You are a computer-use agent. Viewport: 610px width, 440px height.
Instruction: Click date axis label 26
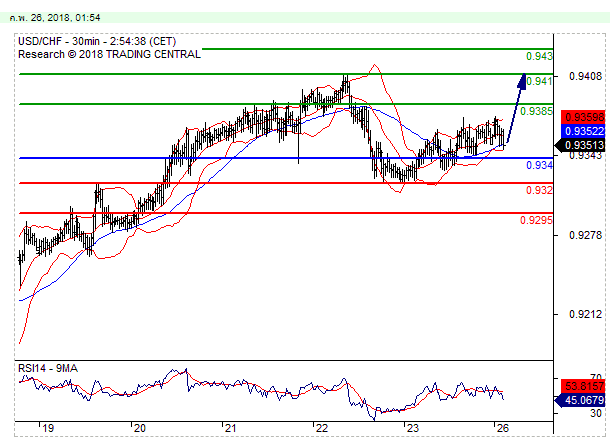coord(503,428)
